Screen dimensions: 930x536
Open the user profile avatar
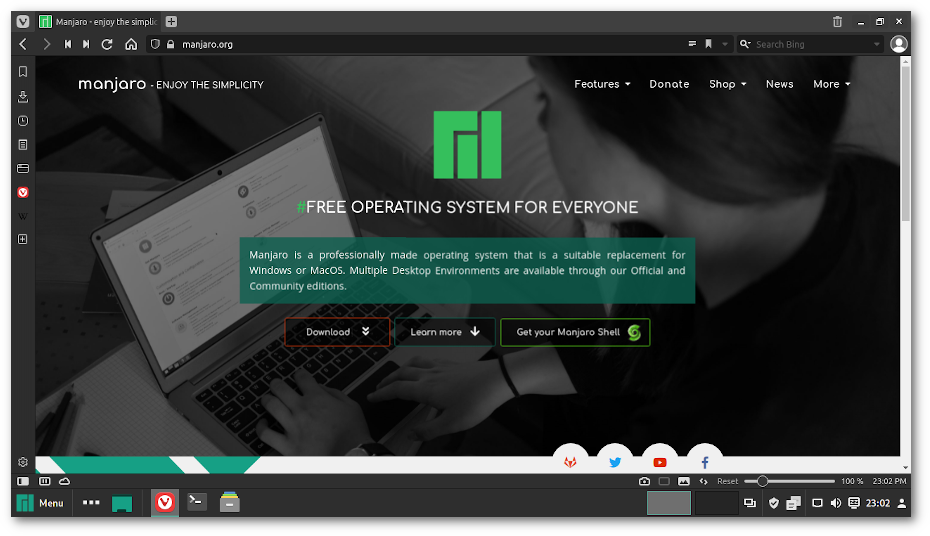[899, 44]
